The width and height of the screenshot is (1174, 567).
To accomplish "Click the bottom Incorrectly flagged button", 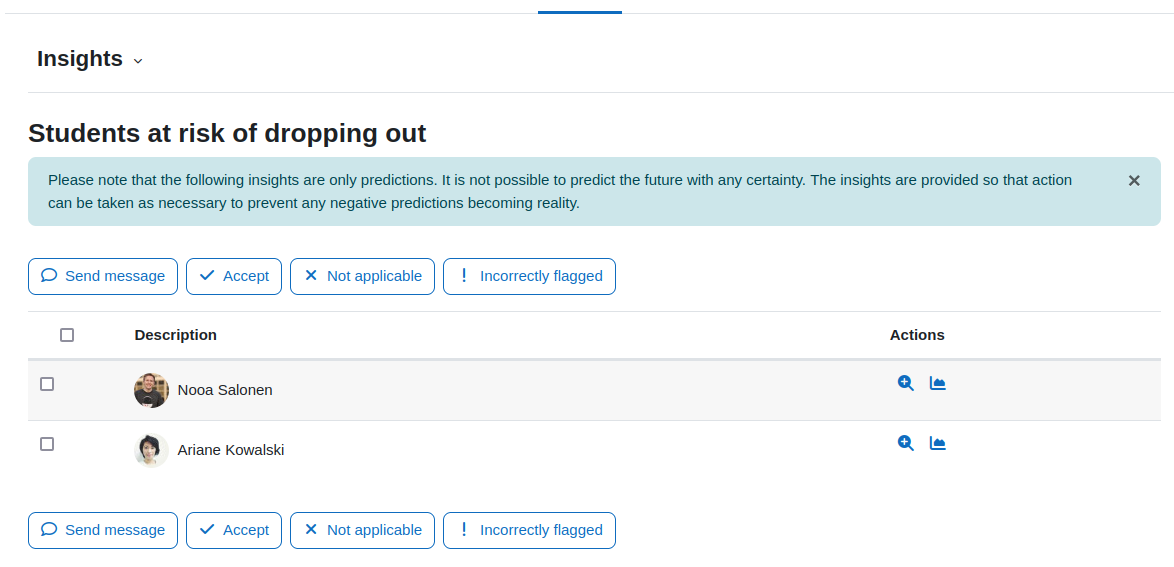I will (x=529, y=530).
